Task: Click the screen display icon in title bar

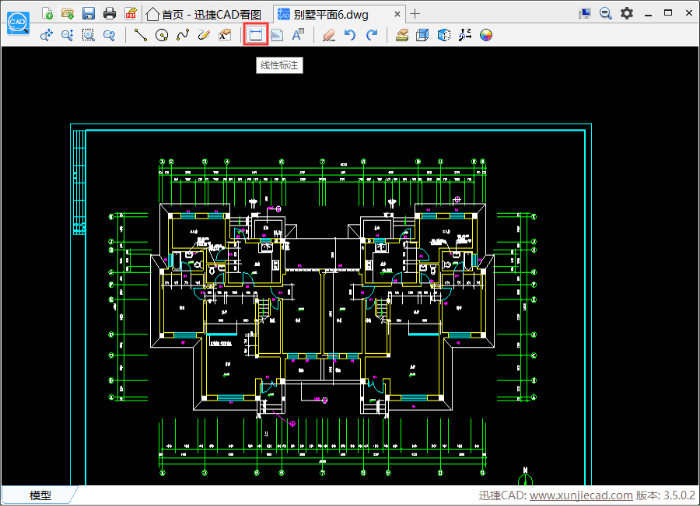Action: [x=584, y=14]
